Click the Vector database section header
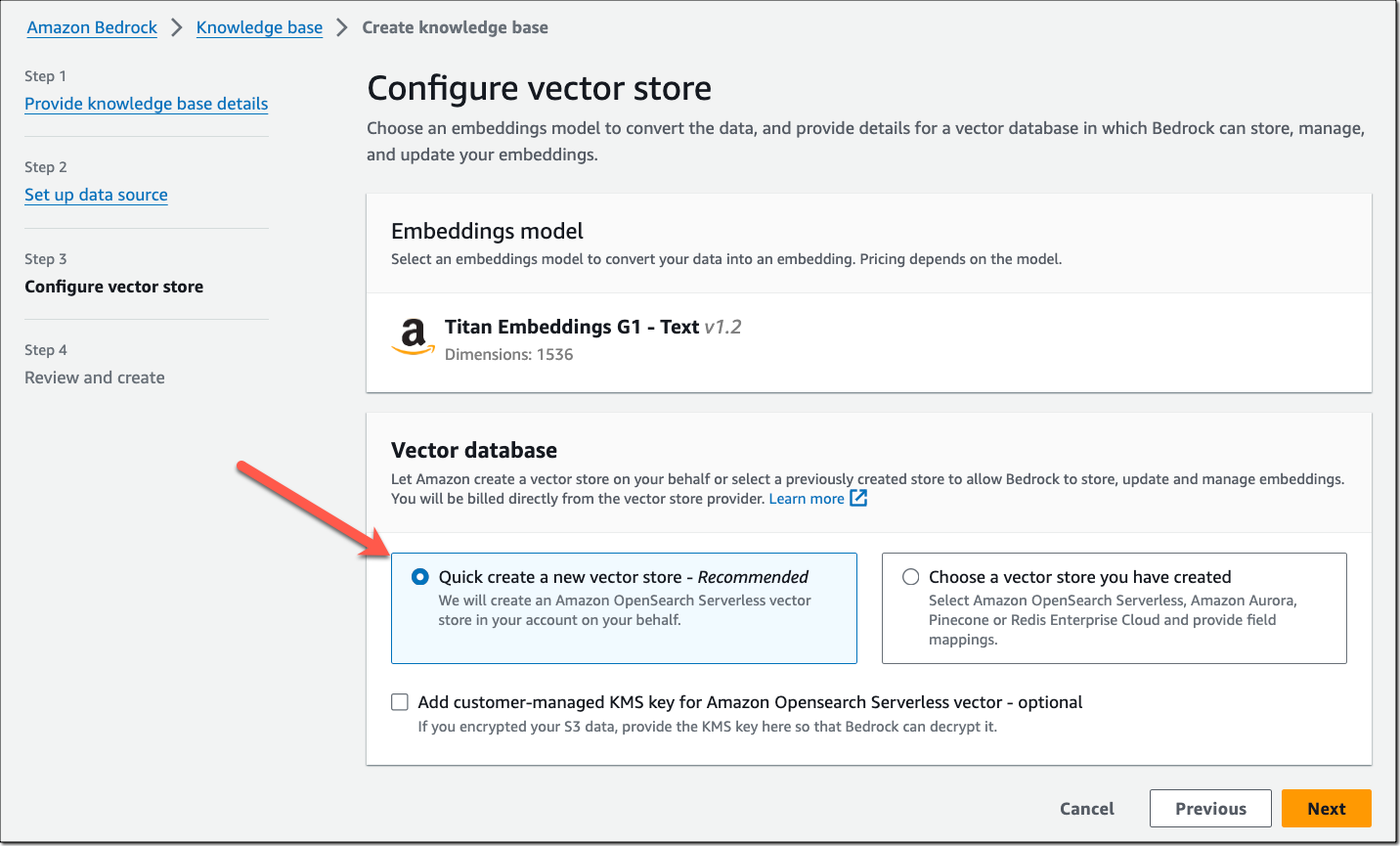This screenshot has width=1400, height=846. [473, 450]
